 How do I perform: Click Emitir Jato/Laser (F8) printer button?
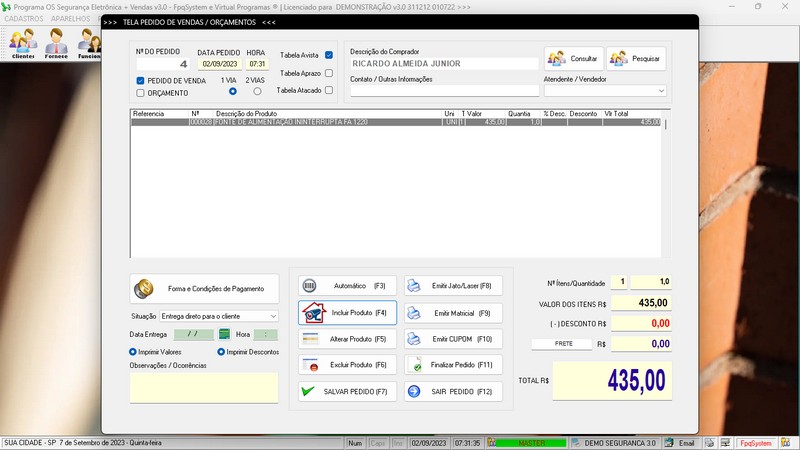[x=453, y=286]
